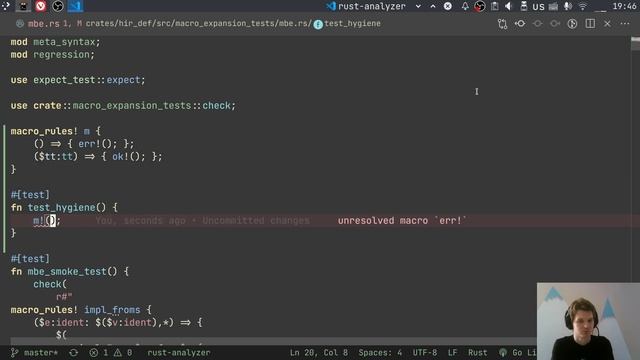Open clipboard tray icon
The width and height of the screenshot is (640, 360).
coord(494,6)
